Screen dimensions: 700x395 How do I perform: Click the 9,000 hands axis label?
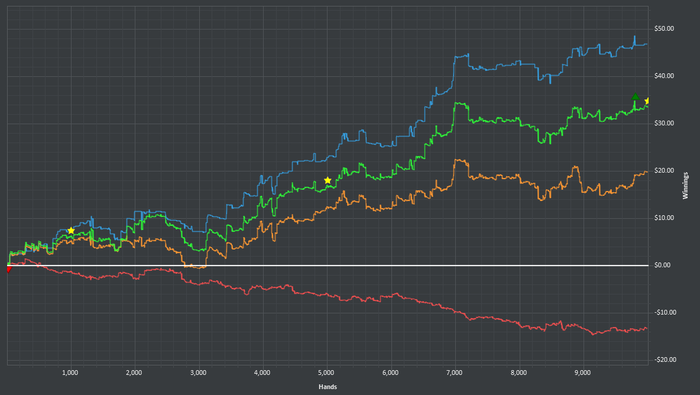click(583, 373)
